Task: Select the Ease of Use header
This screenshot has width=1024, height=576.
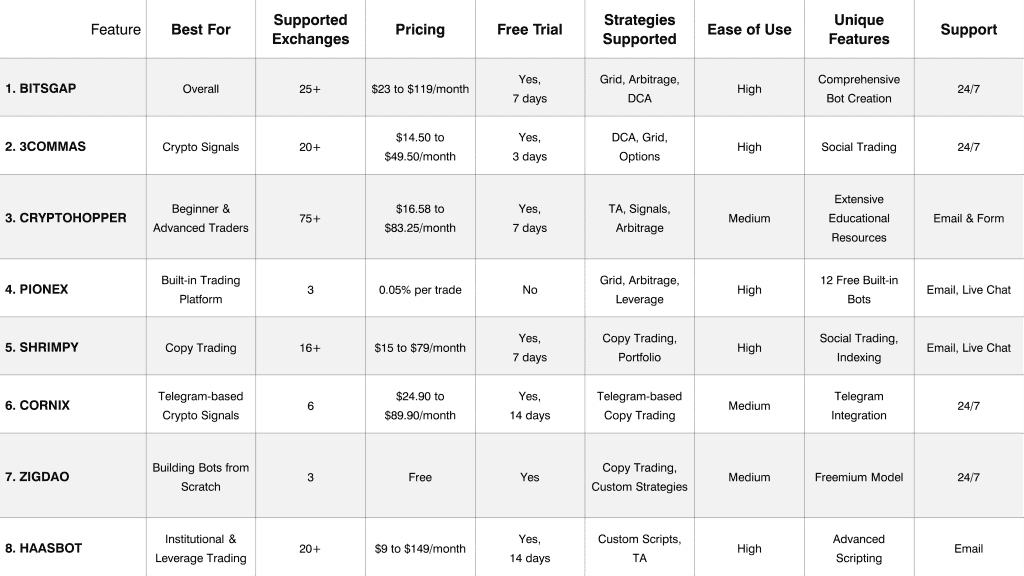Action: click(749, 30)
